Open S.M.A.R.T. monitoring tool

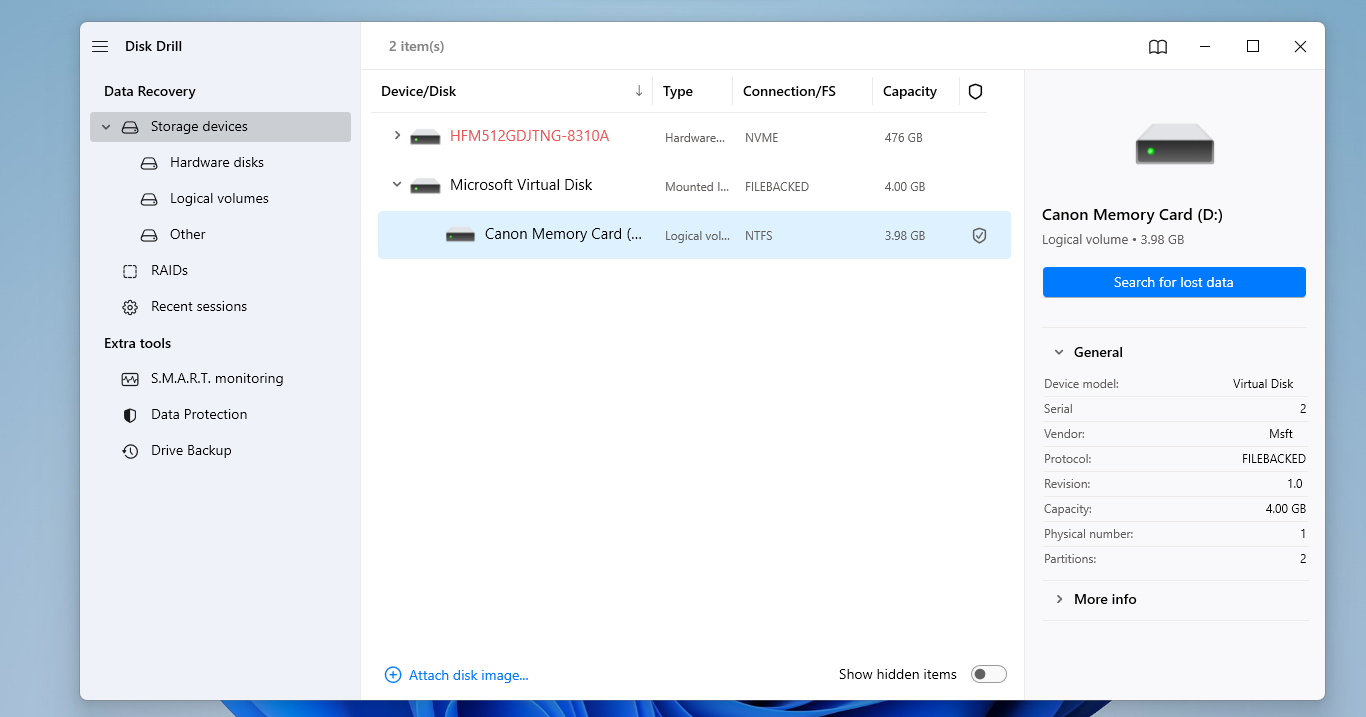pyautogui.click(x=217, y=379)
